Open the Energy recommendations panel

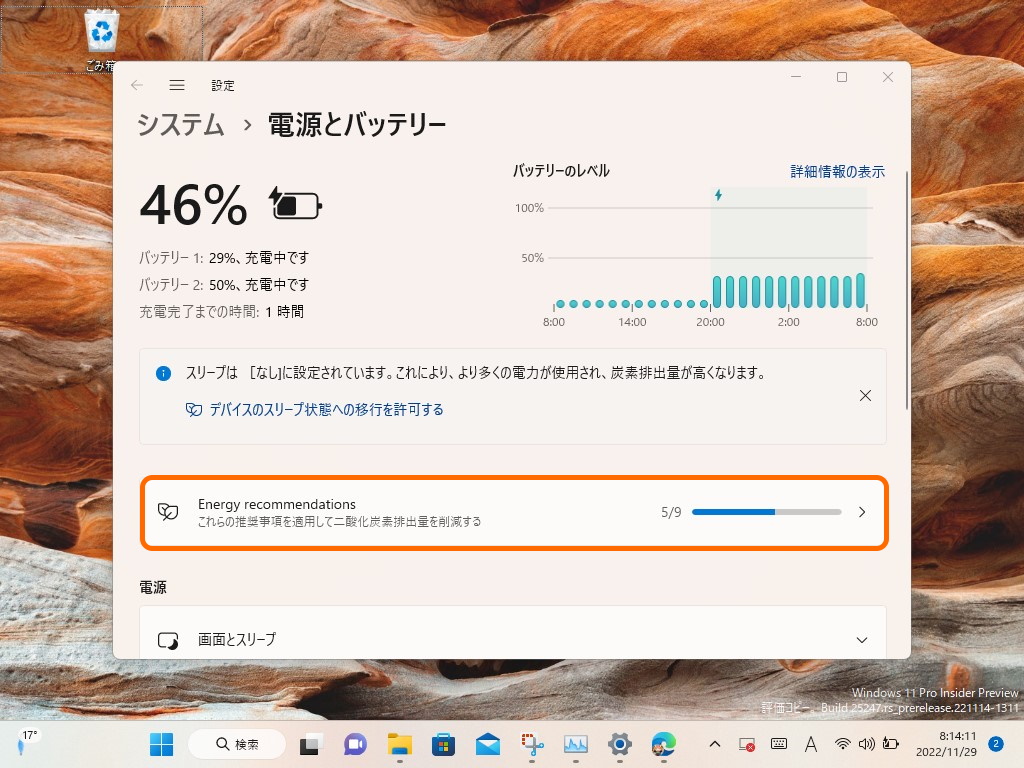click(x=513, y=512)
